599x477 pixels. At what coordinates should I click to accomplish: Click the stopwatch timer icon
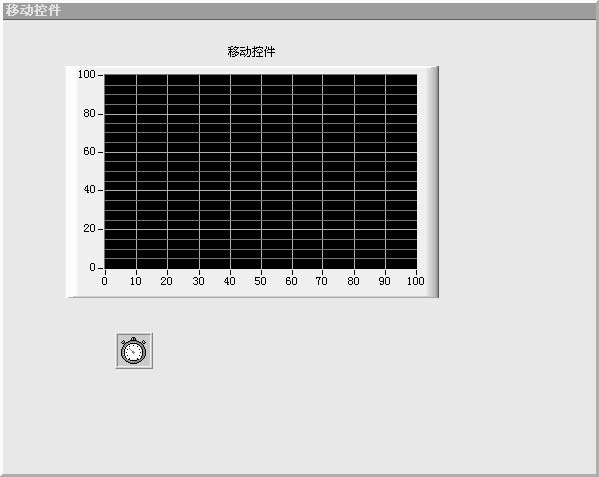(x=134, y=351)
